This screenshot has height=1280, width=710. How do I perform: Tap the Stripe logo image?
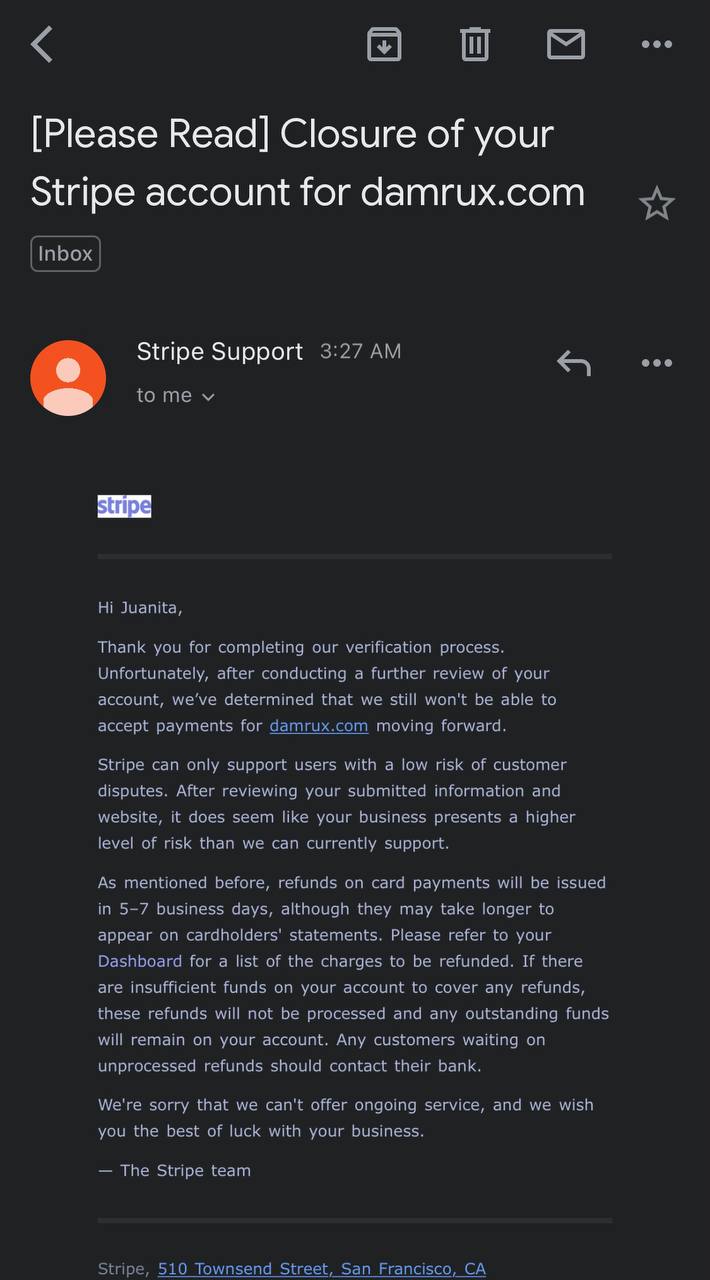point(124,506)
